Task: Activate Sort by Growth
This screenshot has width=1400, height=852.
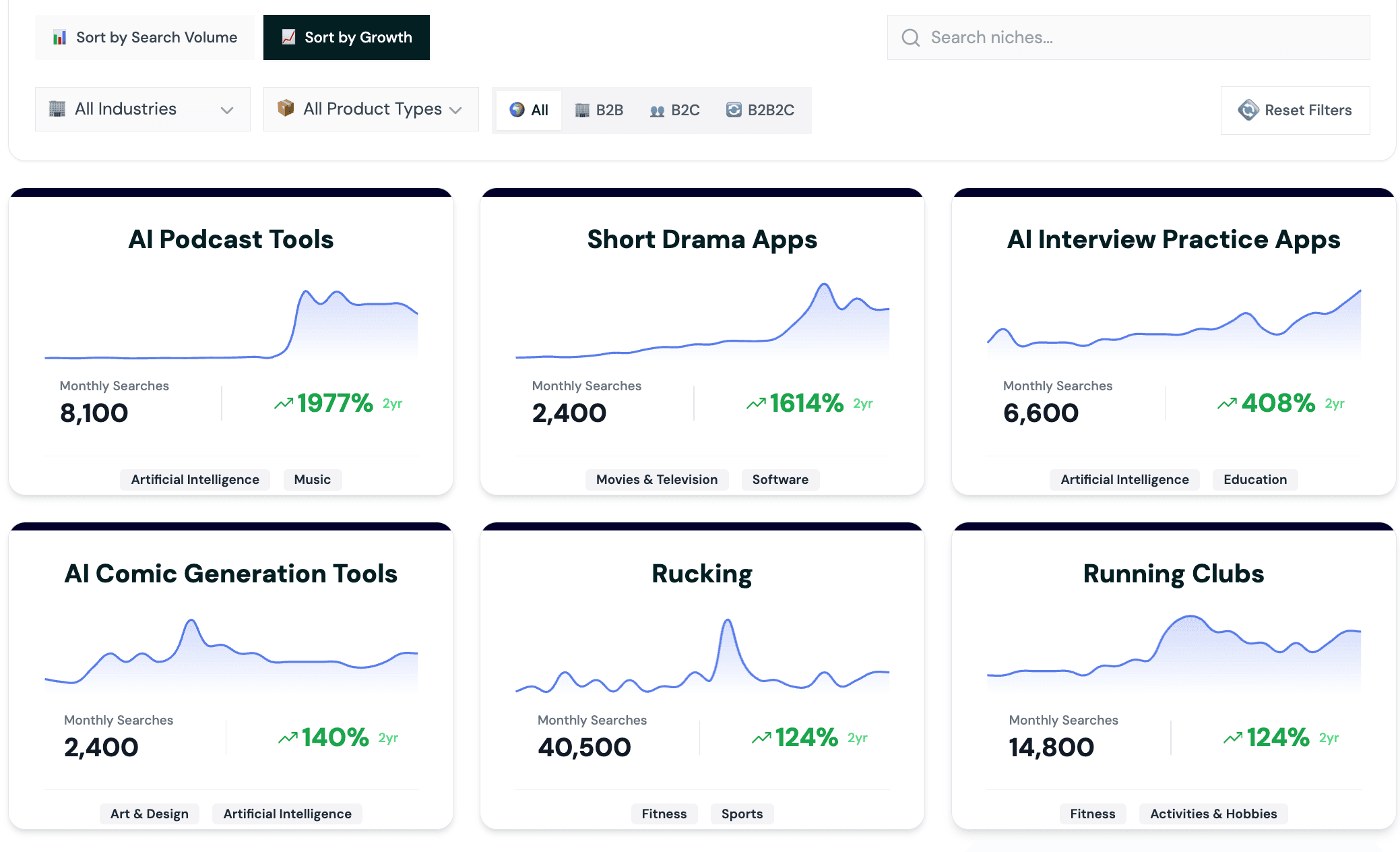Action: (346, 37)
